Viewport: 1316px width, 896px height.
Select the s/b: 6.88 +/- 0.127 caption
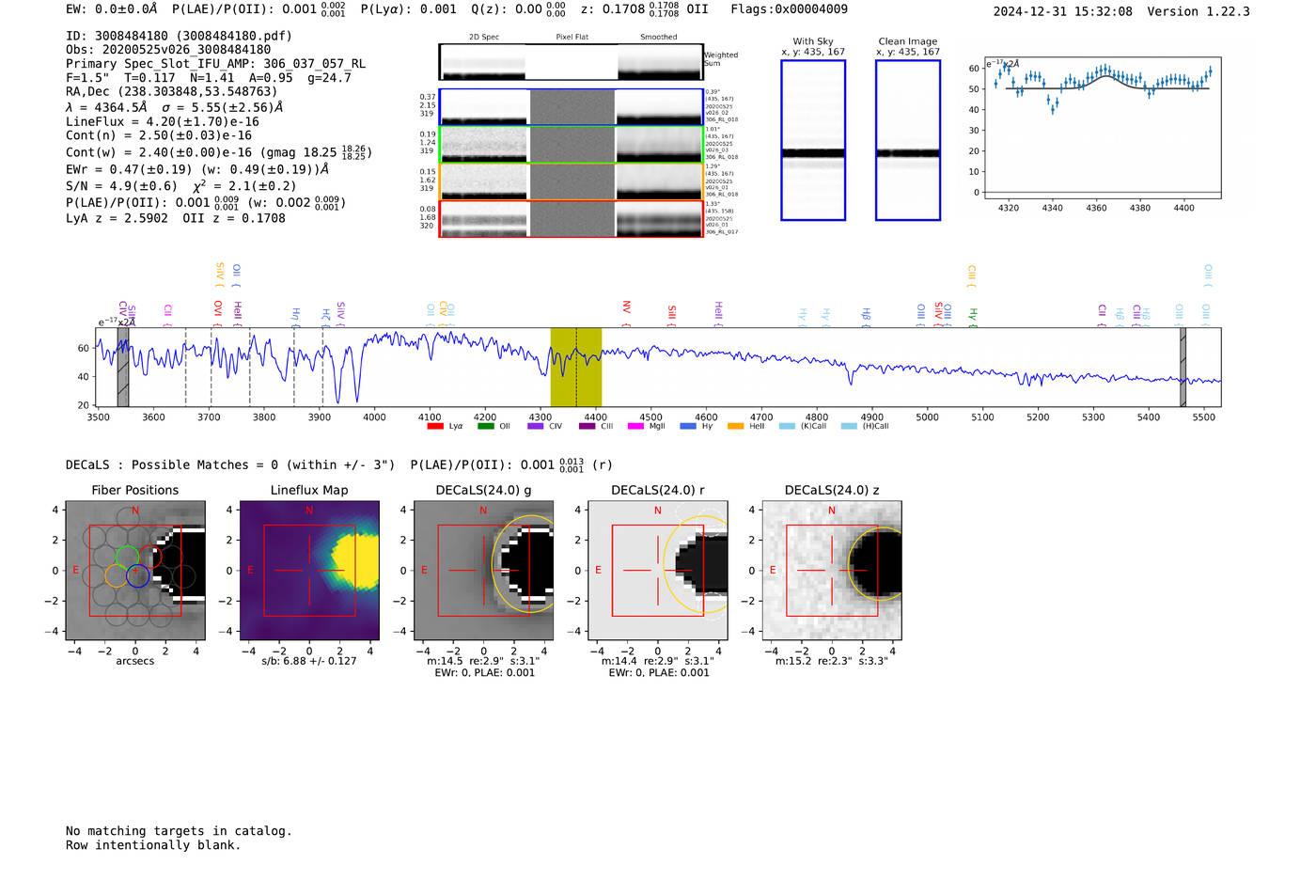[309, 661]
